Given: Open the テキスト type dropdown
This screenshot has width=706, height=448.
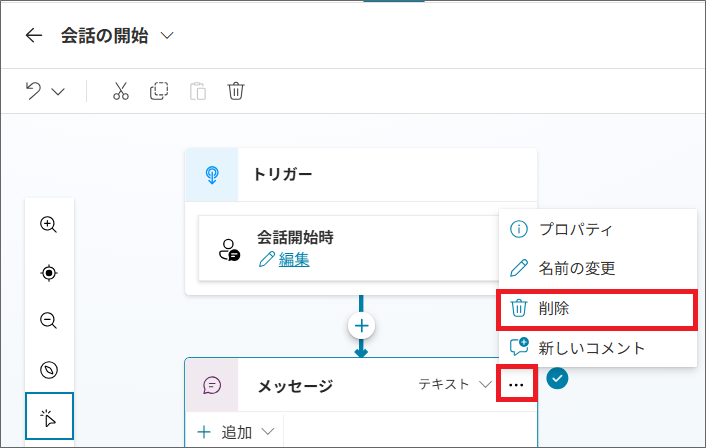Looking at the screenshot, I should point(456,384).
